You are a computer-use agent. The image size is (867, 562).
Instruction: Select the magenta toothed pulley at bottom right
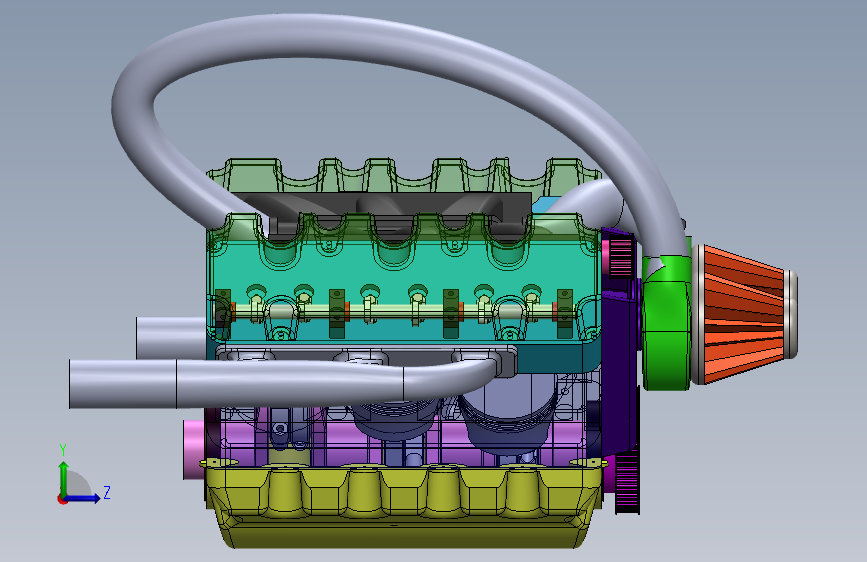pos(627,483)
